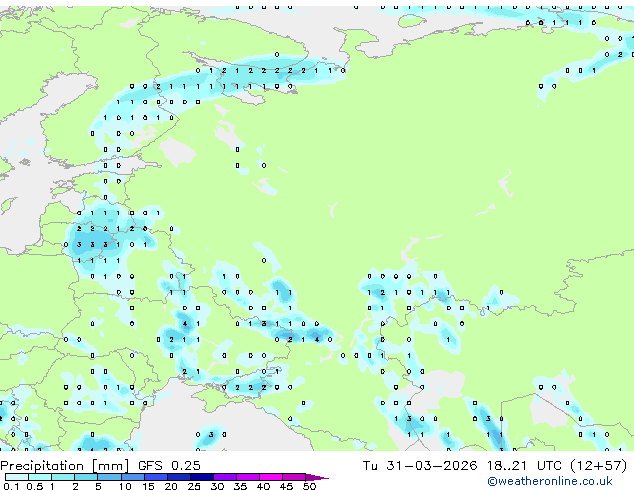Pick the 15–20 mm legend swatch
Screen dimensions: 634x490
tap(155, 477)
